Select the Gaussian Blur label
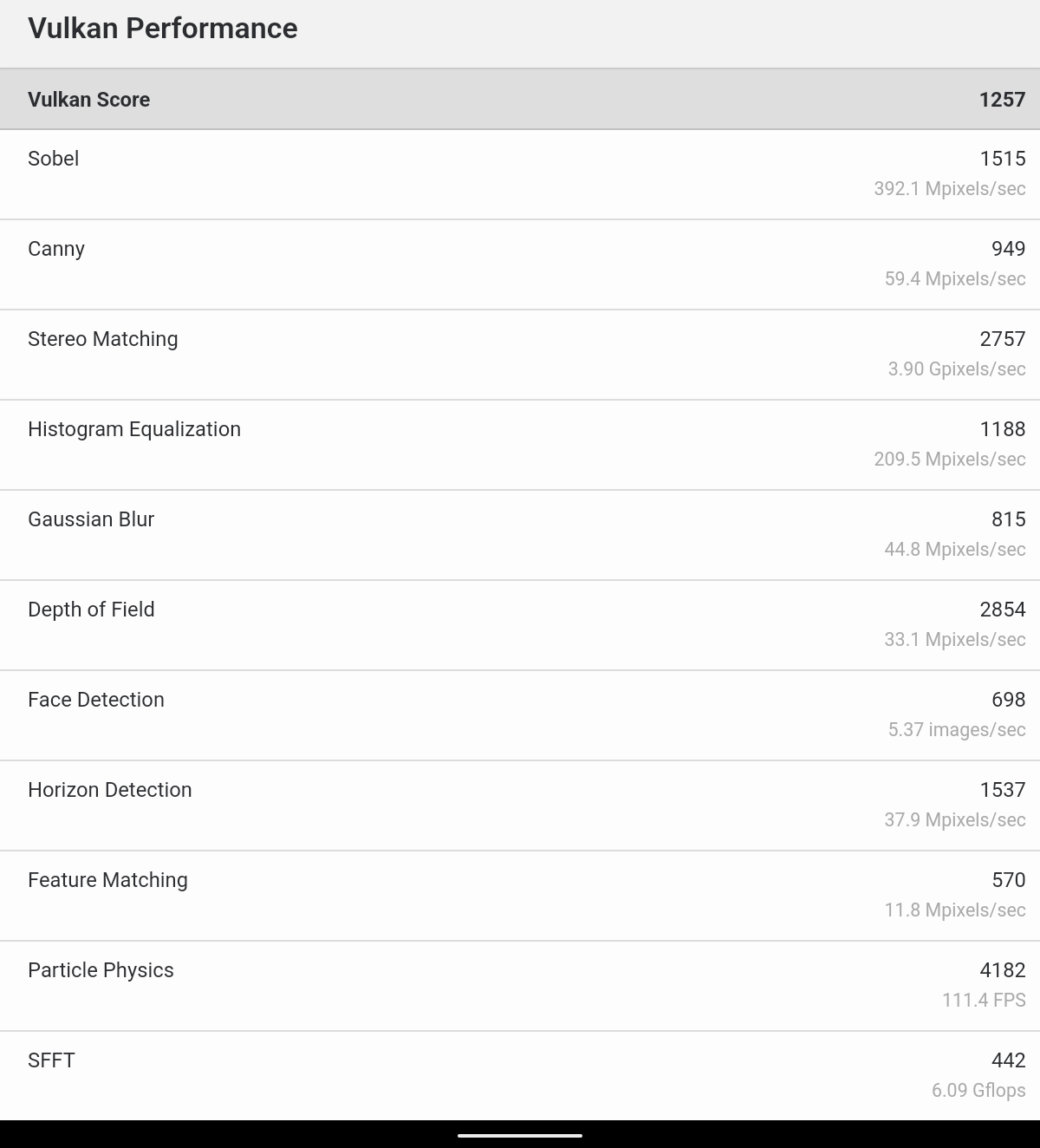 point(91,519)
